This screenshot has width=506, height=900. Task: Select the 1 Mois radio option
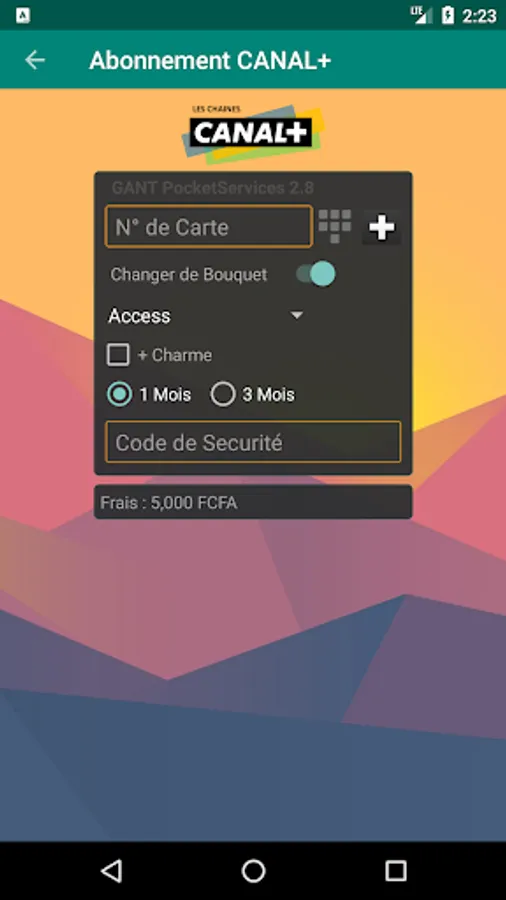click(119, 394)
